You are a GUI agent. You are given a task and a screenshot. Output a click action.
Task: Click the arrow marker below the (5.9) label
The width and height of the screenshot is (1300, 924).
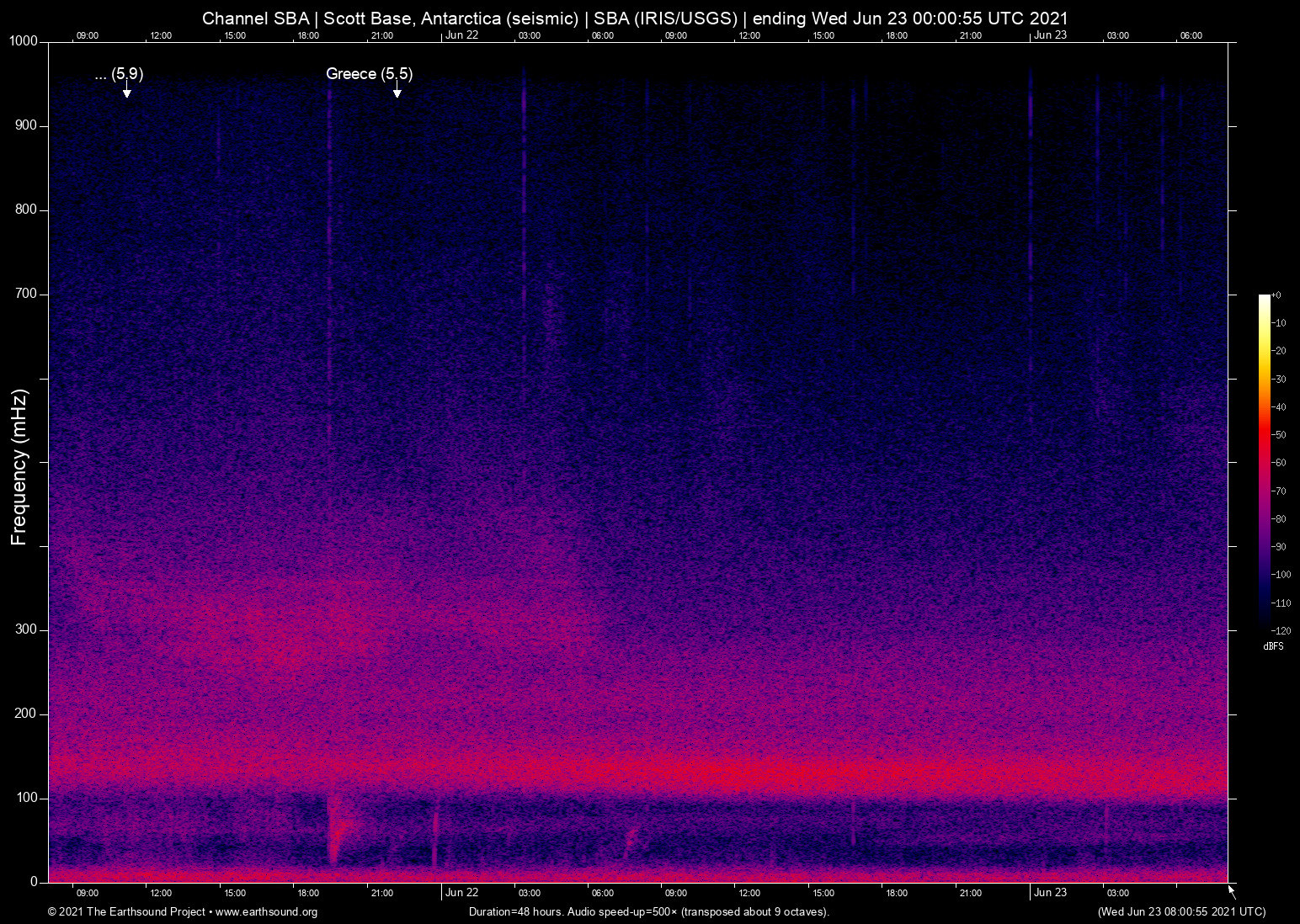point(126,91)
